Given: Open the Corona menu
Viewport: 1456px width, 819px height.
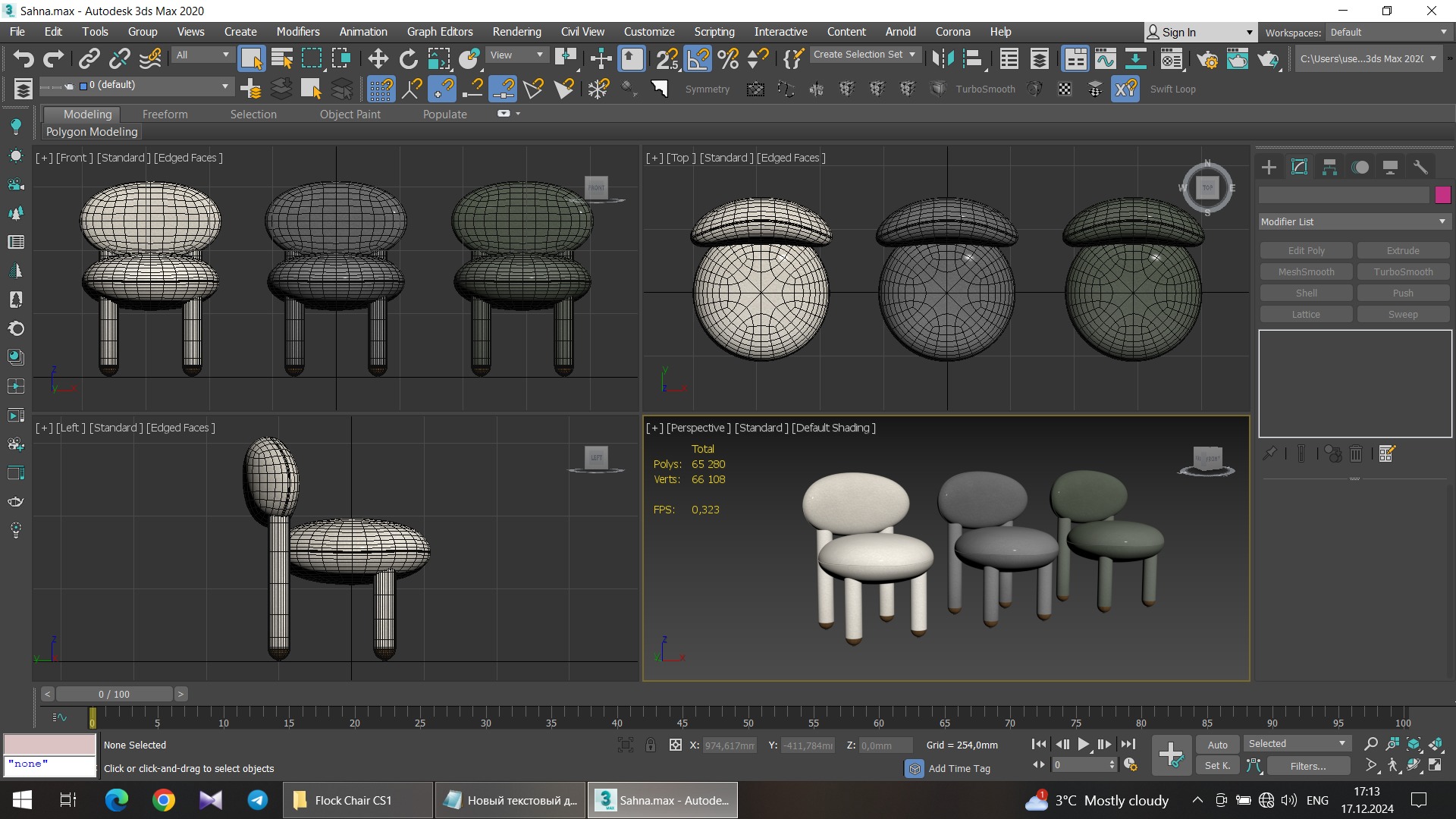Looking at the screenshot, I should pos(952,32).
